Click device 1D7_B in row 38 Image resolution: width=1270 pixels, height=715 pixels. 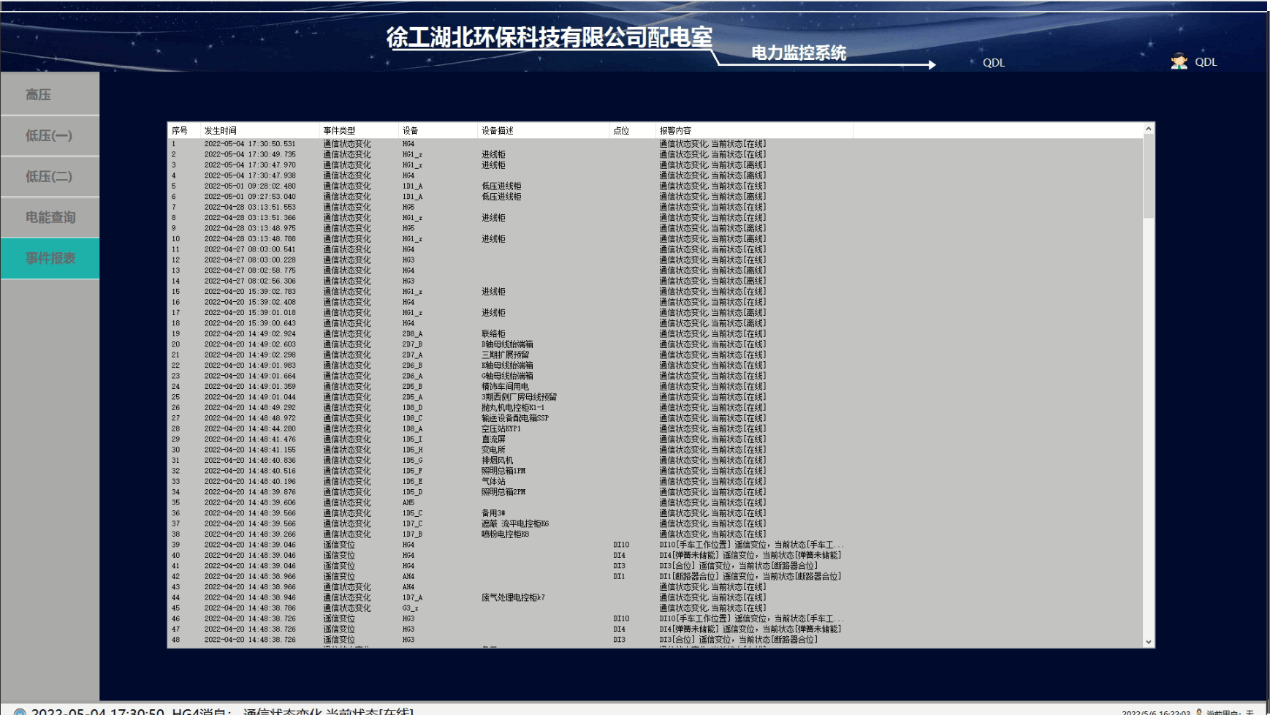pos(412,534)
